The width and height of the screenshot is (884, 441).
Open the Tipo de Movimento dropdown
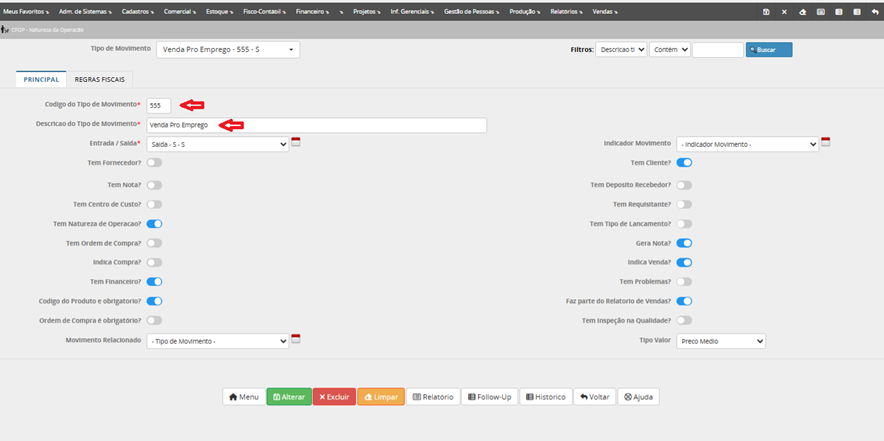click(225, 50)
